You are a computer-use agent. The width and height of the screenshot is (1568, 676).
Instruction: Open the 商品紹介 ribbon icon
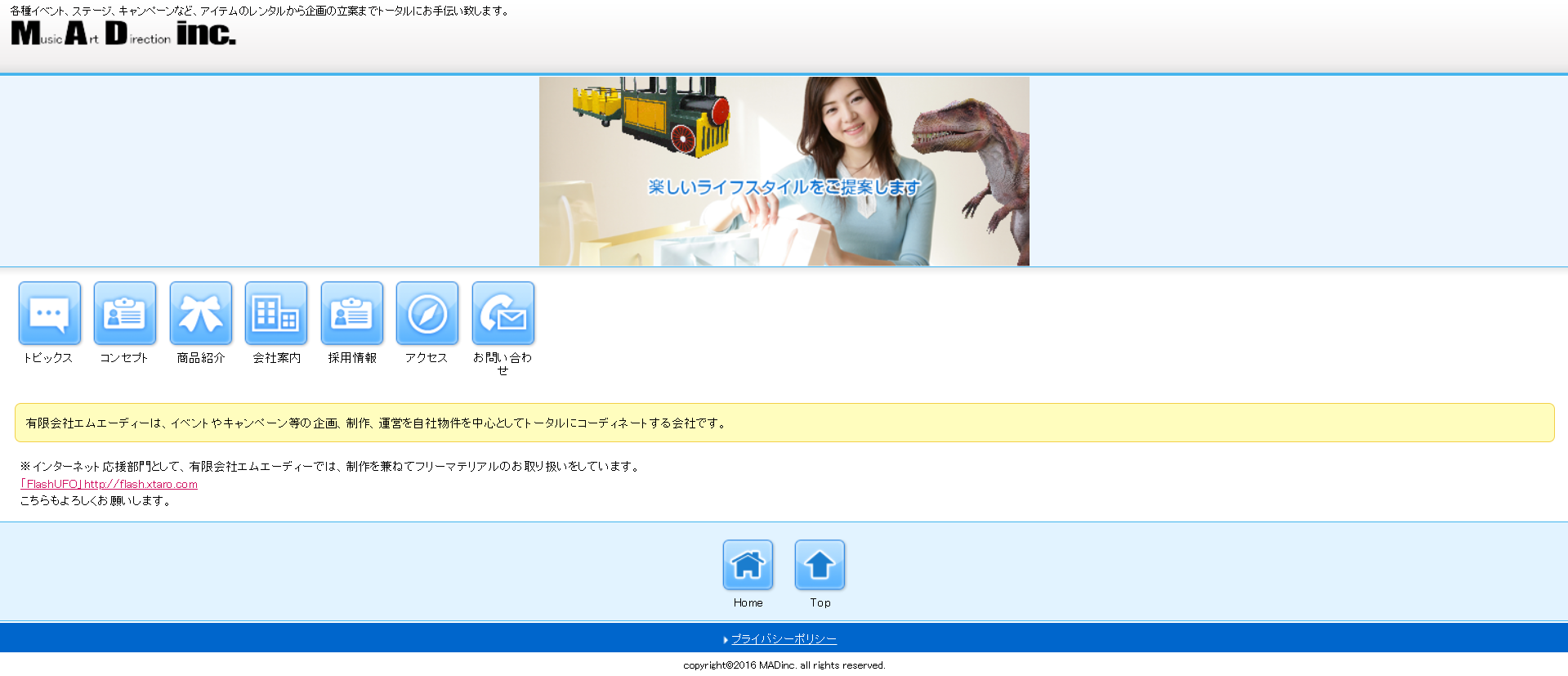[201, 313]
